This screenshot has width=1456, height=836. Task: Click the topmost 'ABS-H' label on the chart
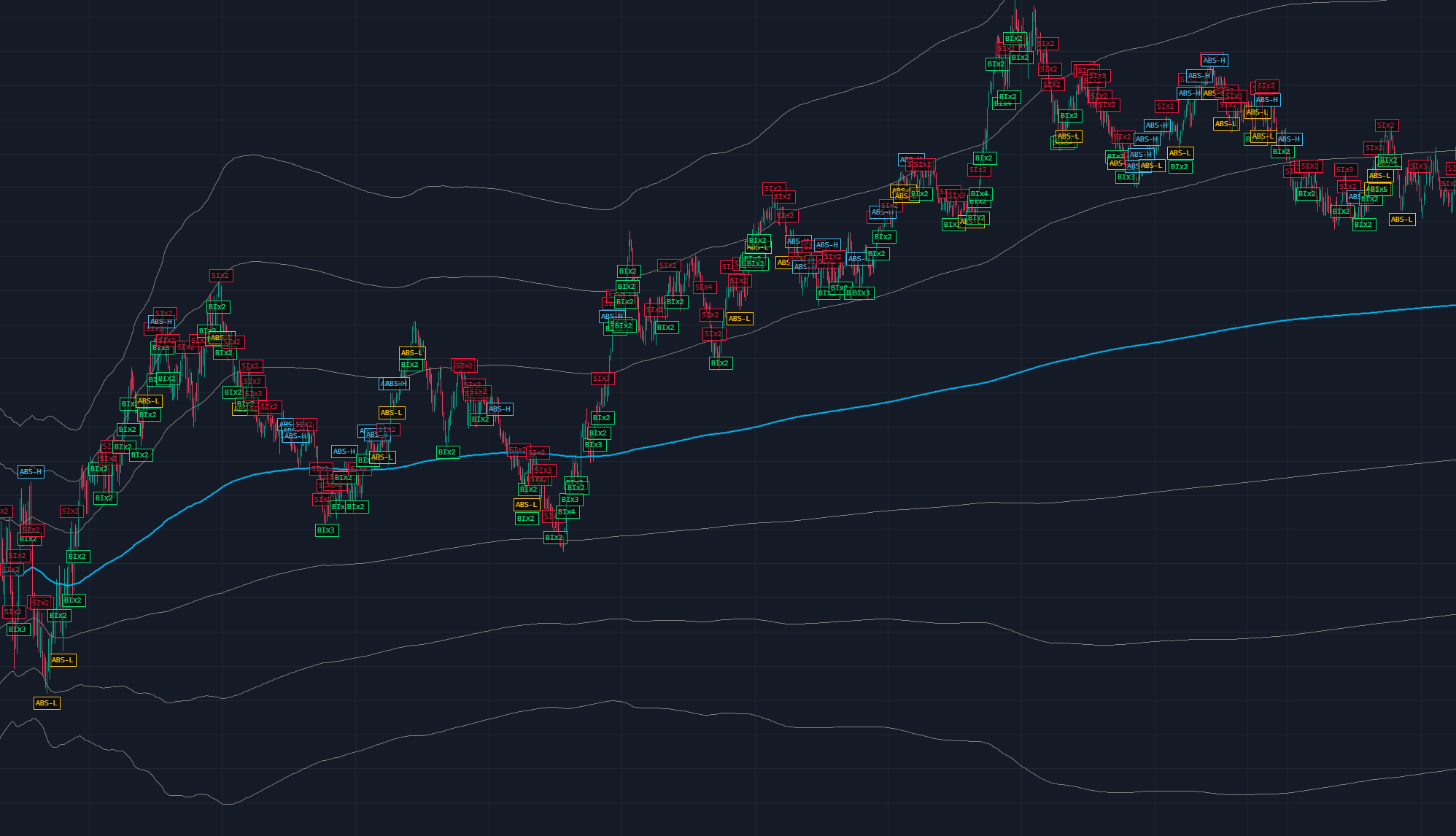[x=1215, y=61]
